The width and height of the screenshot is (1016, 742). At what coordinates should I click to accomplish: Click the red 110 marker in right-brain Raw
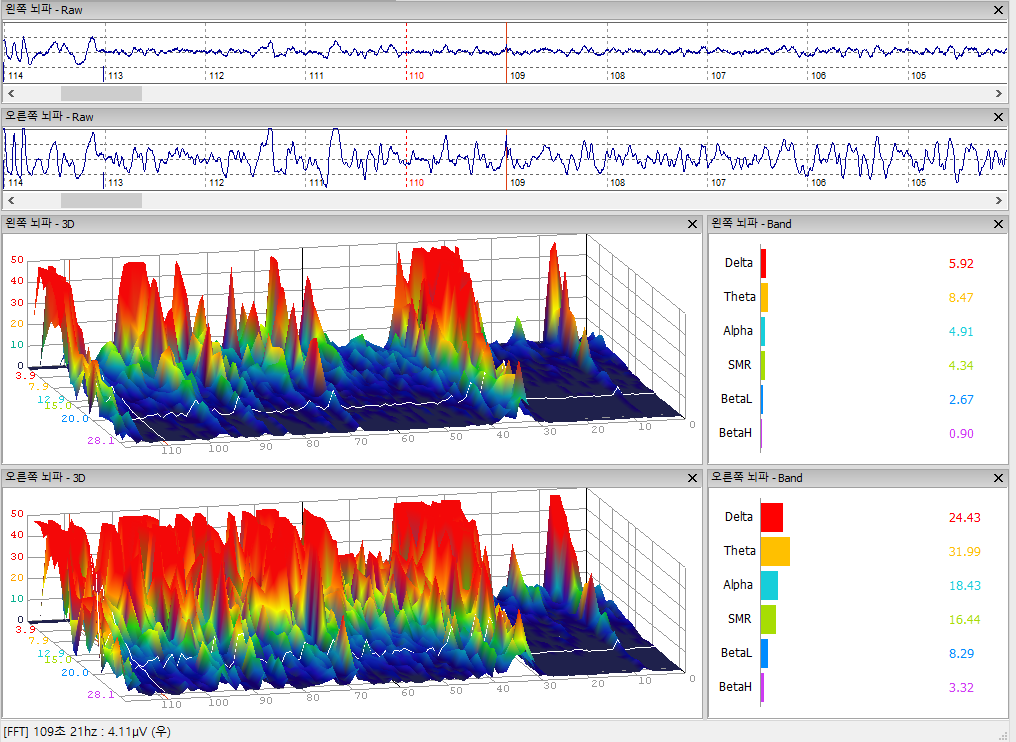tap(416, 183)
